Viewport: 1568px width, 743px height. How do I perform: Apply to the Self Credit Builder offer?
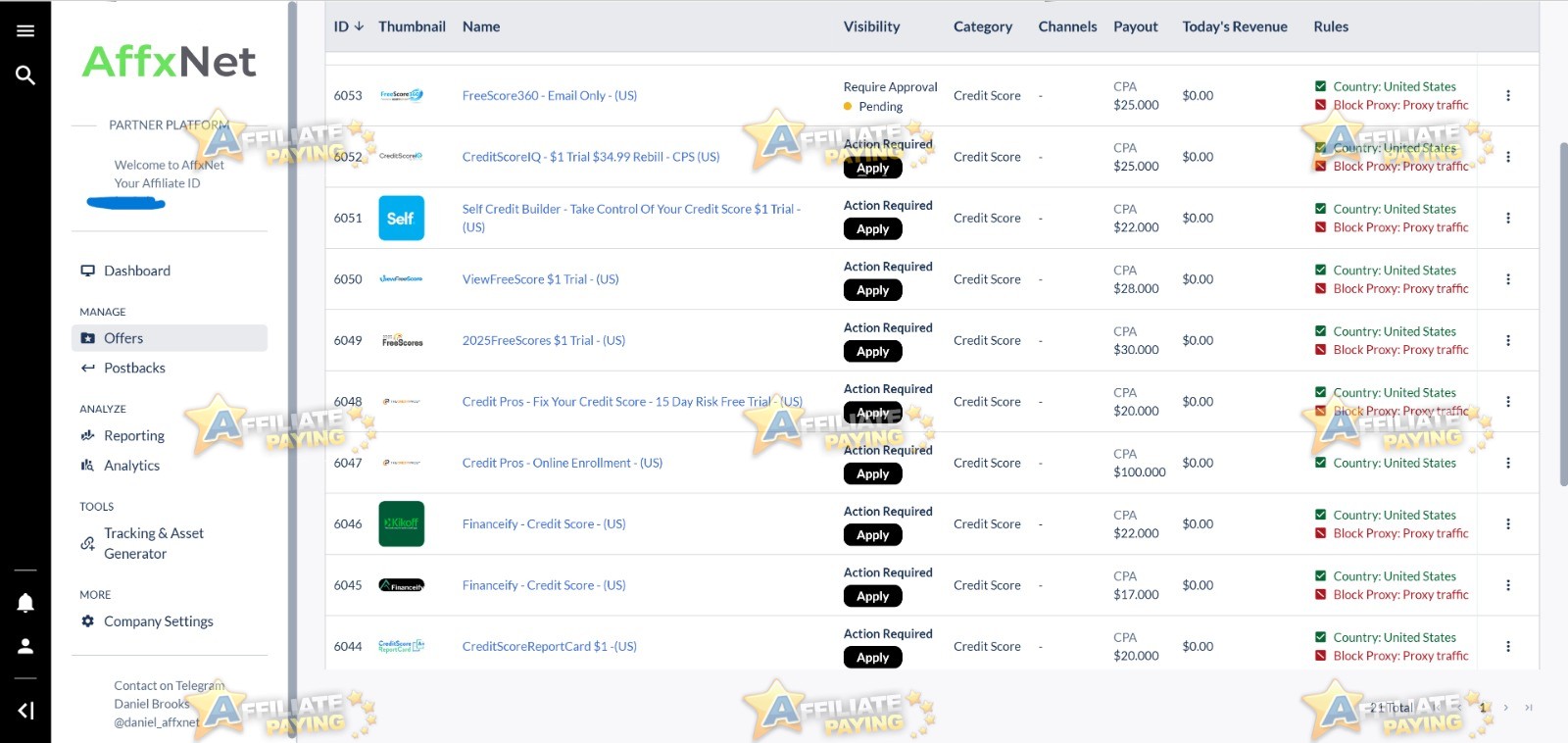872,229
